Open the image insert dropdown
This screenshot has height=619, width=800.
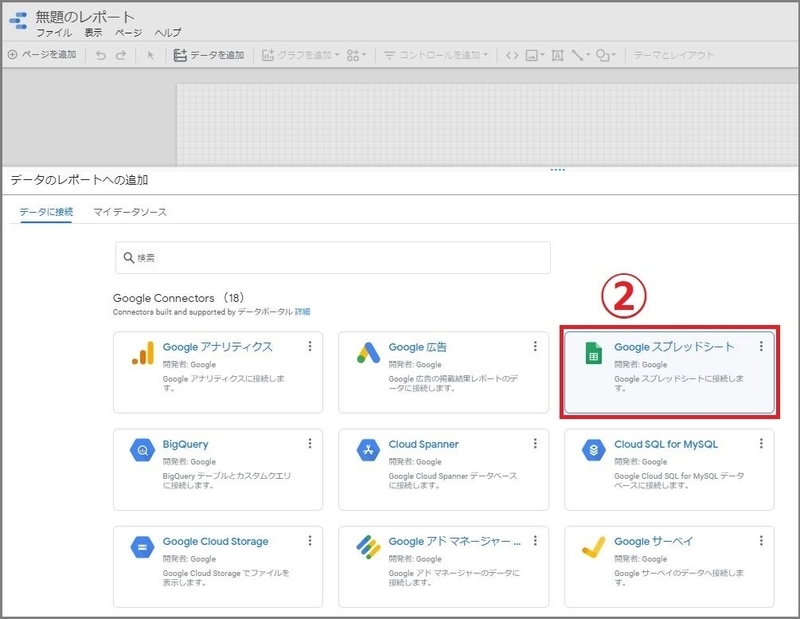coord(535,55)
